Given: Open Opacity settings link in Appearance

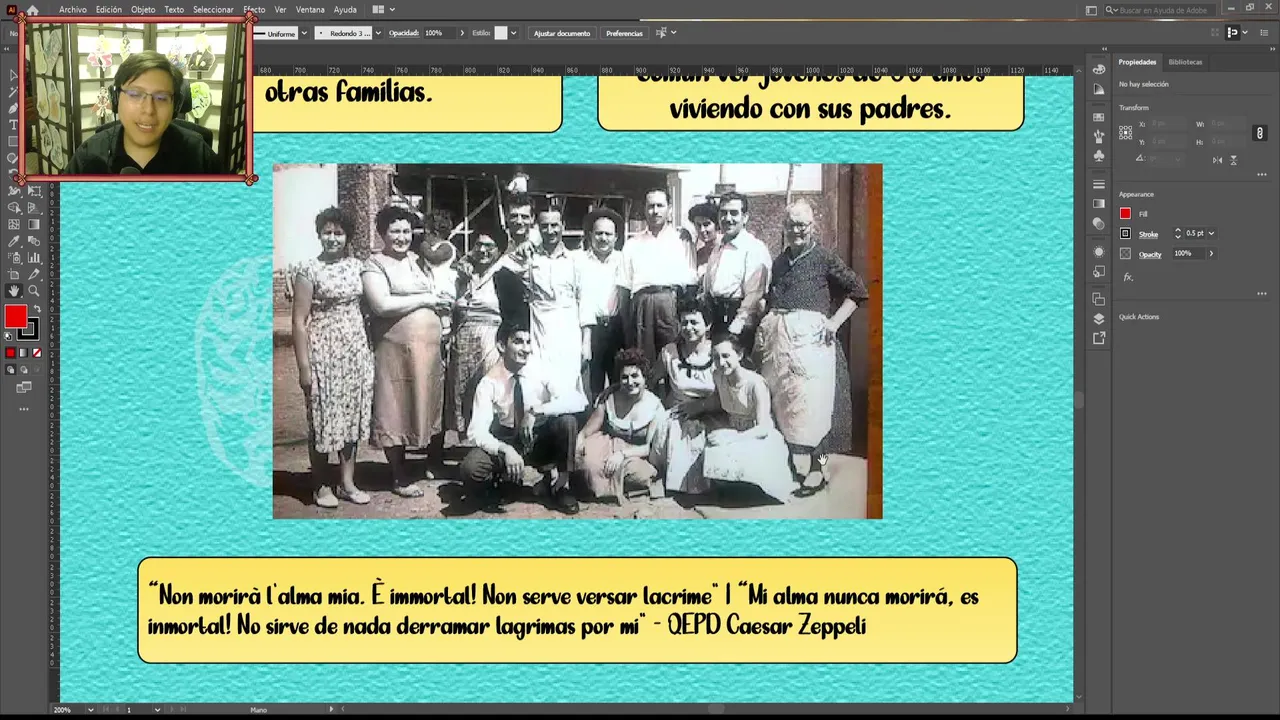Looking at the screenshot, I should 1150,254.
